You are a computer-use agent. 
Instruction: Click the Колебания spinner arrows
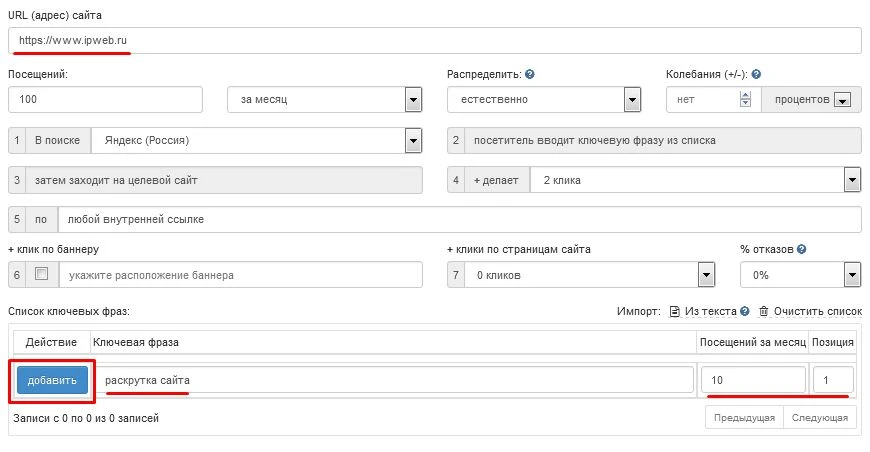click(745, 99)
